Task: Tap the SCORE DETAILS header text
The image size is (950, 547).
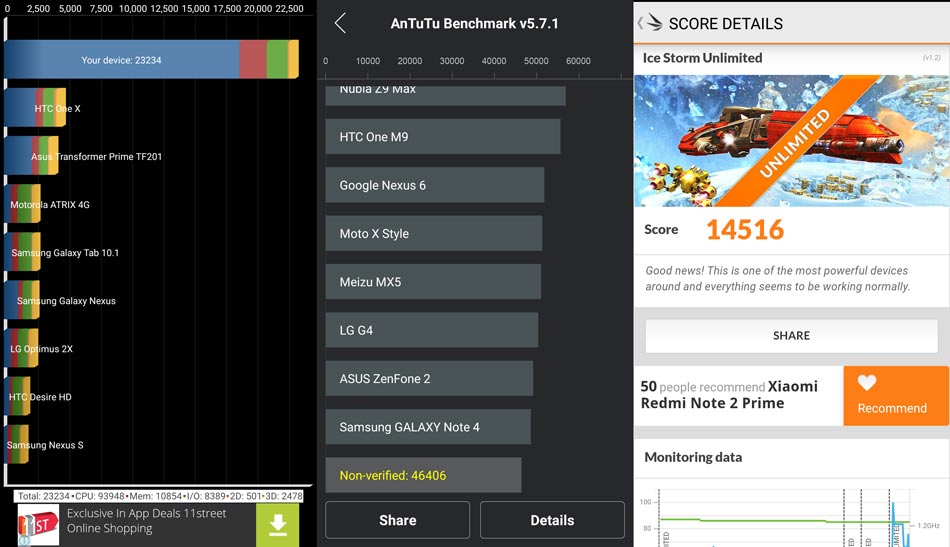Action: pos(725,24)
